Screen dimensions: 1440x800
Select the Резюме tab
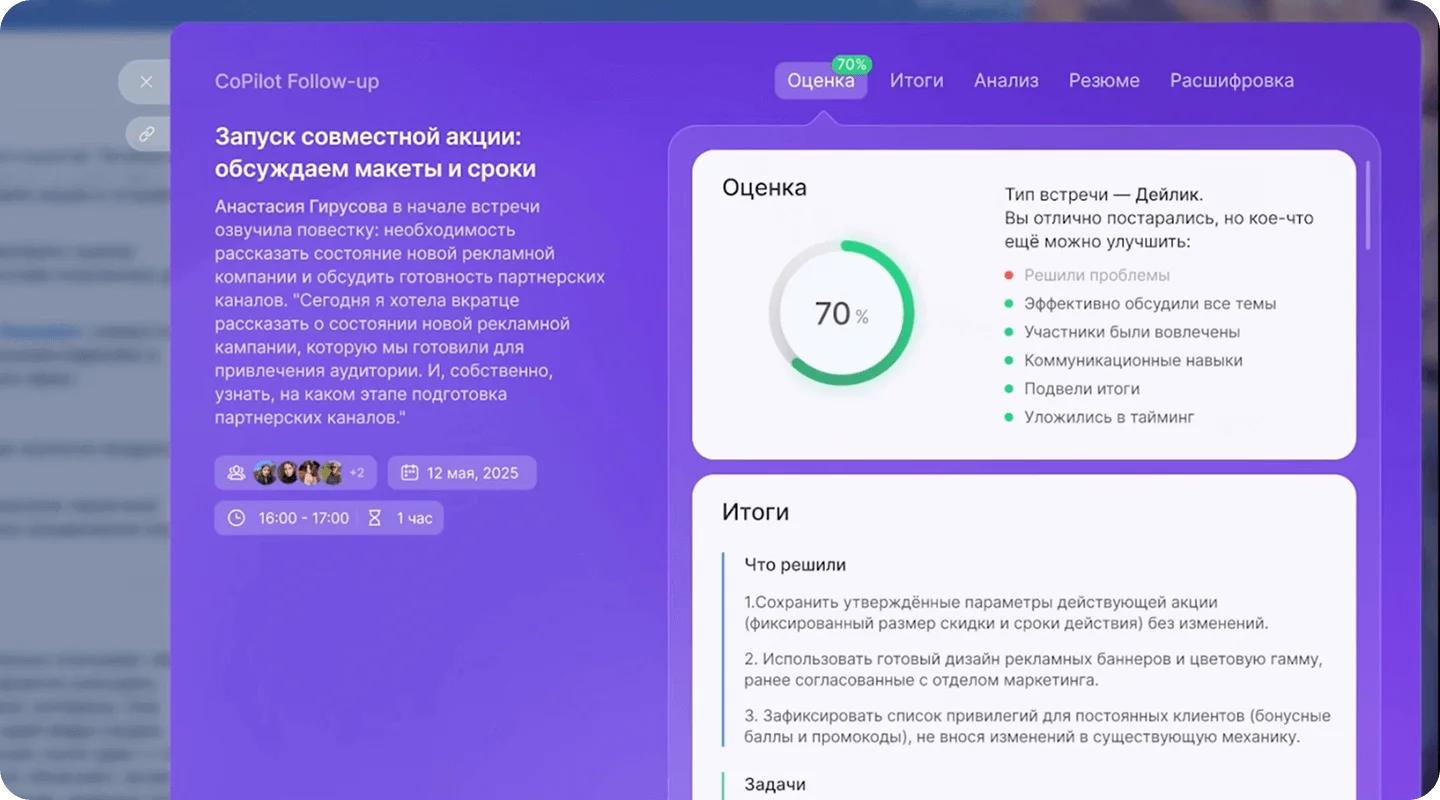coord(1104,81)
